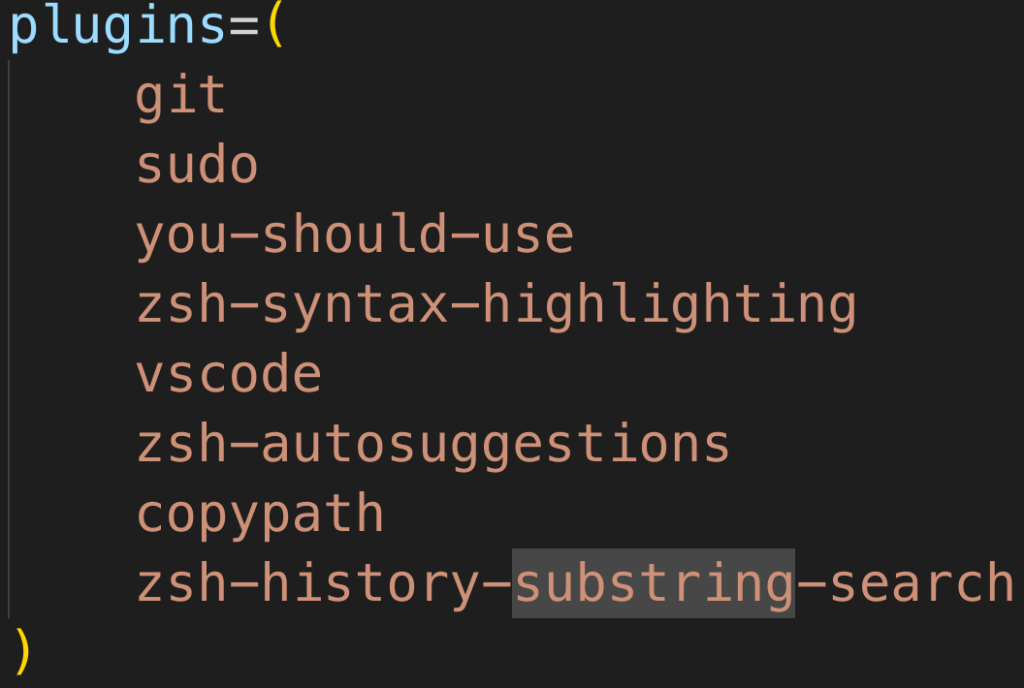Place cursor on the equals sign
This screenshot has height=688, width=1024.
[x=244, y=27]
